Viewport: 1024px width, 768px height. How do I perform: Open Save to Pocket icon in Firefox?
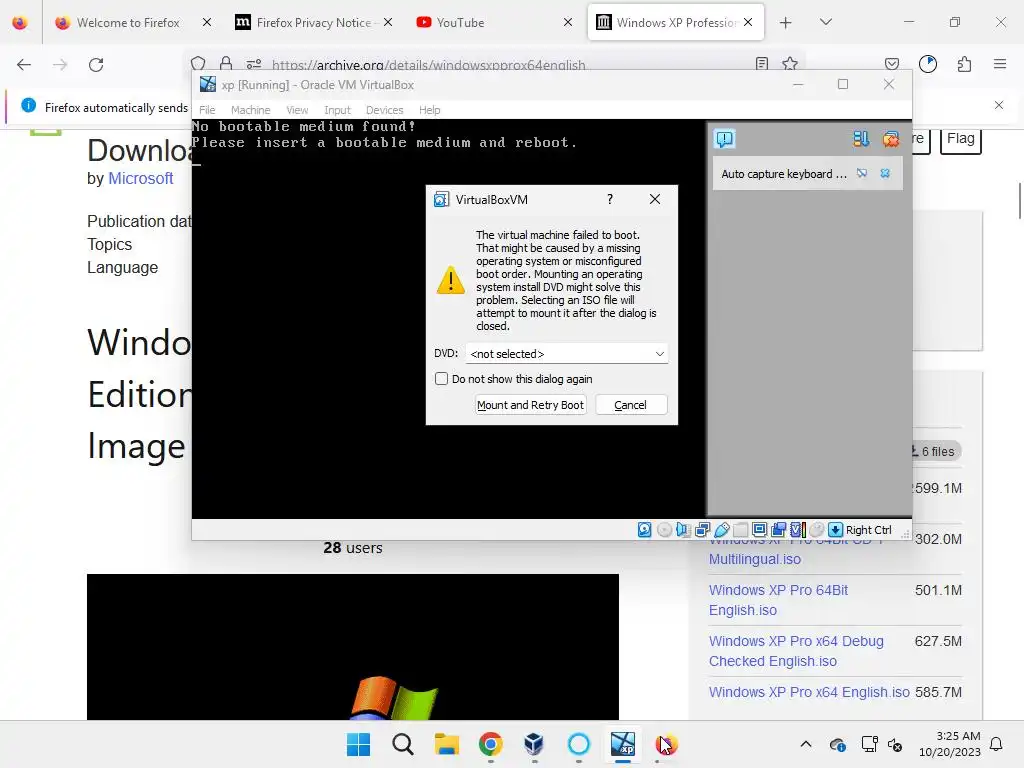891,64
